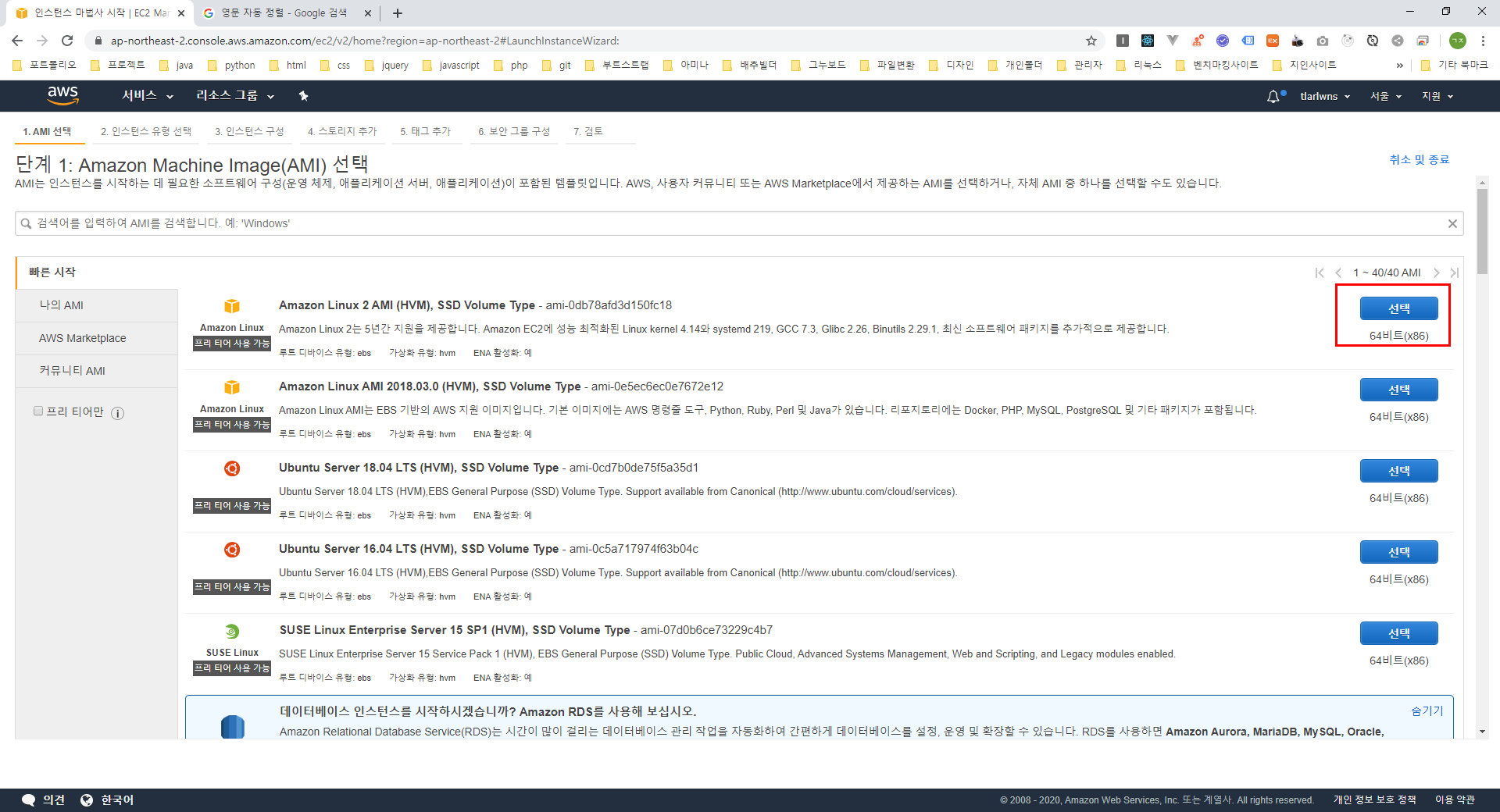This screenshot has height=812, width=1500.
Task: Open the 커뮤니티 AMI sidebar tab
Action: point(97,371)
